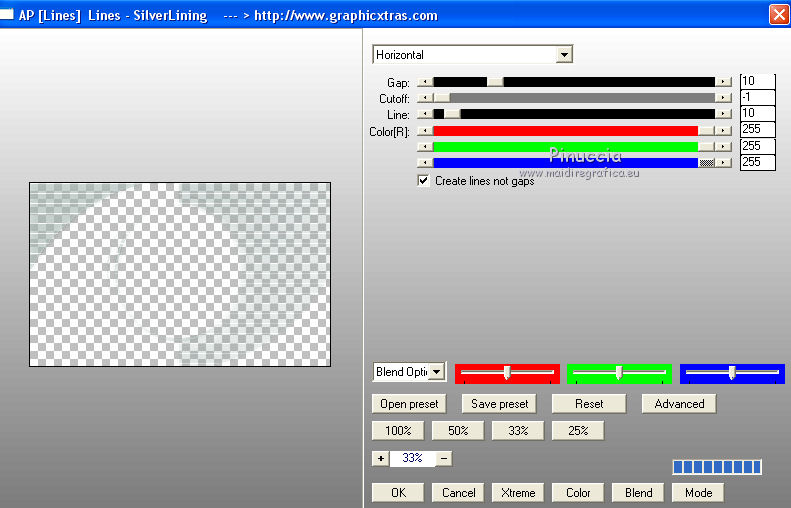Click the blue blend slider
Viewport: 791px width, 508px height.
coord(732,373)
